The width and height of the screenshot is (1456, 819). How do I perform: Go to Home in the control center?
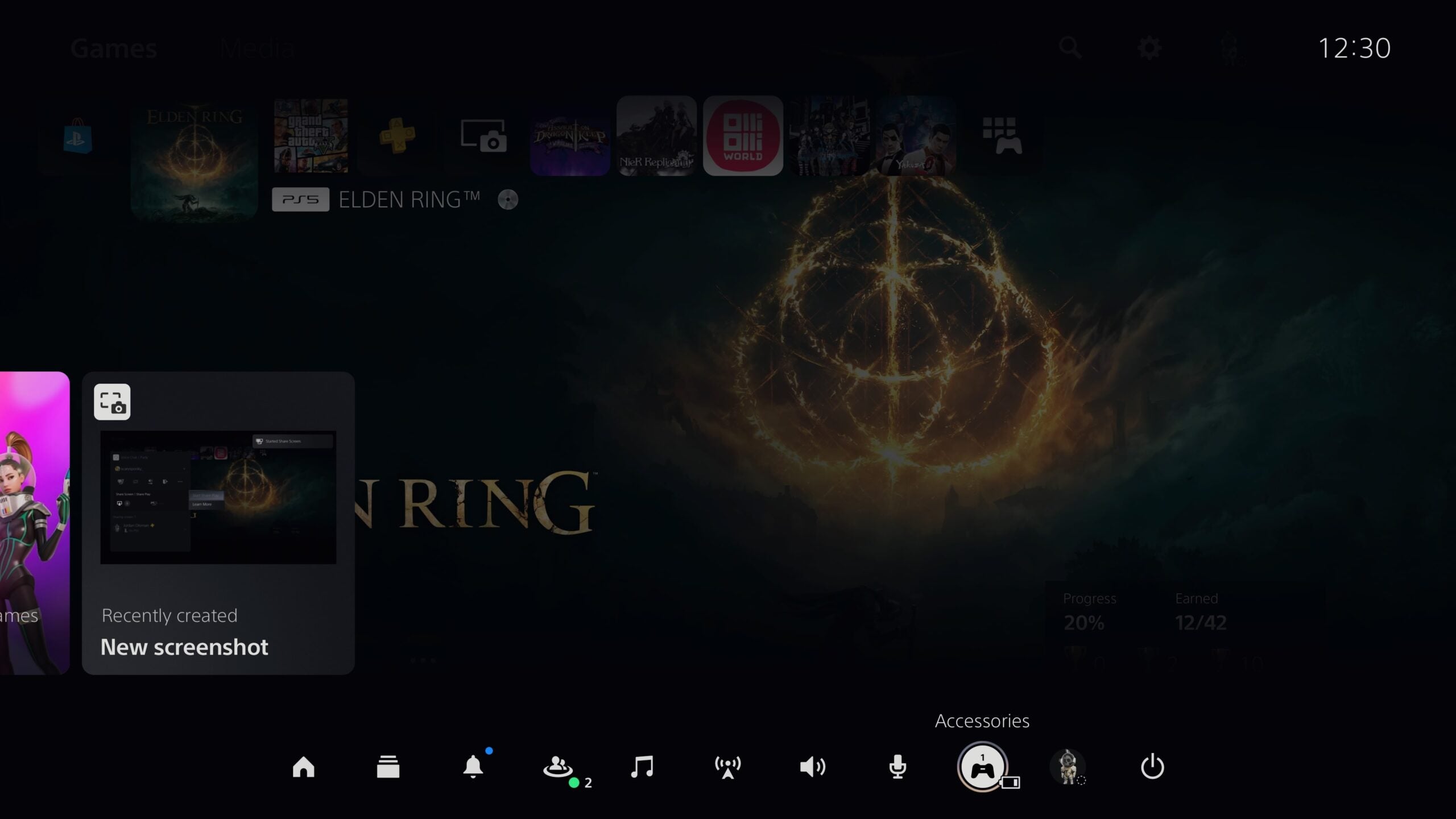pyautogui.click(x=303, y=767)
